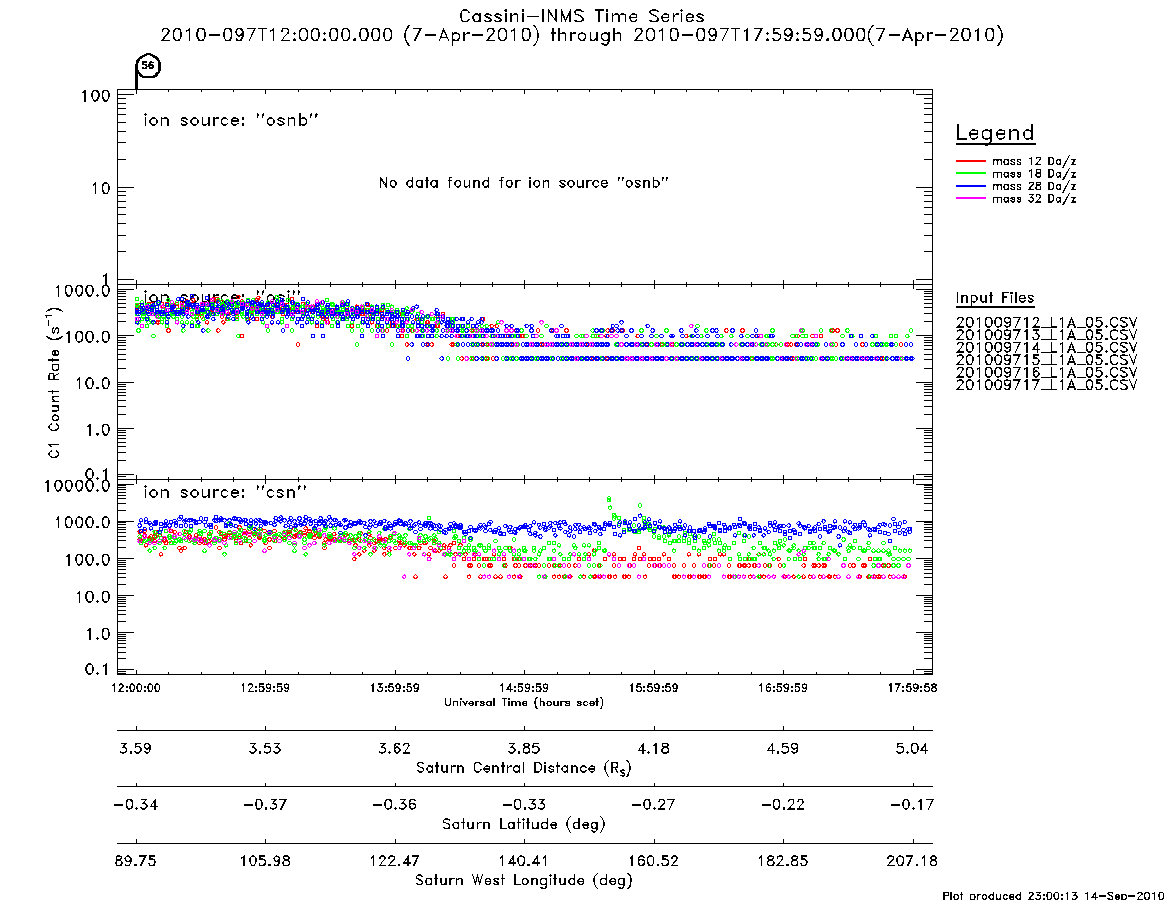Click the 12:59:59 time tick label
The width and height of the screenshot is (1165, 900).
265,688
